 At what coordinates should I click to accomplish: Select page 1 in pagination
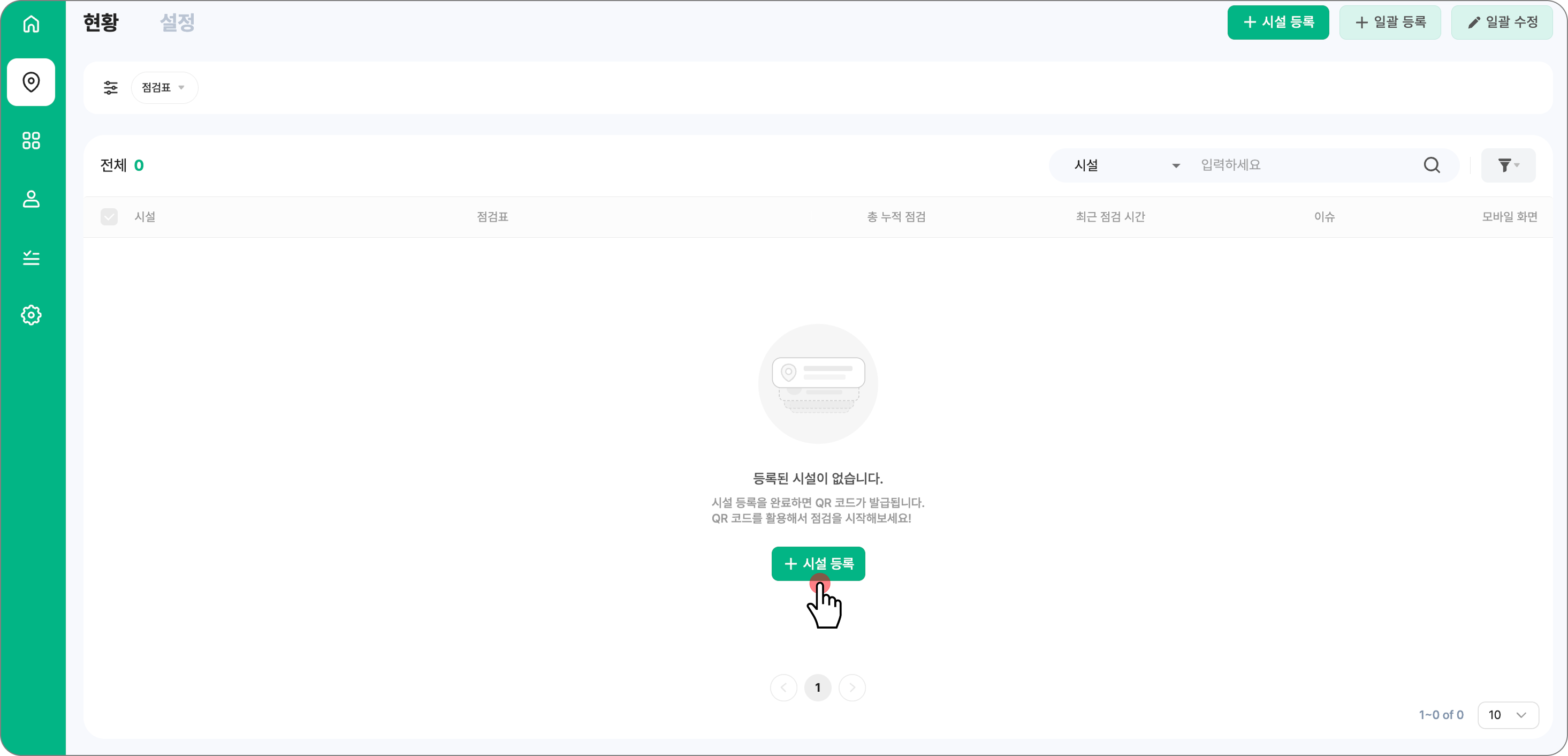pos(818,688)
